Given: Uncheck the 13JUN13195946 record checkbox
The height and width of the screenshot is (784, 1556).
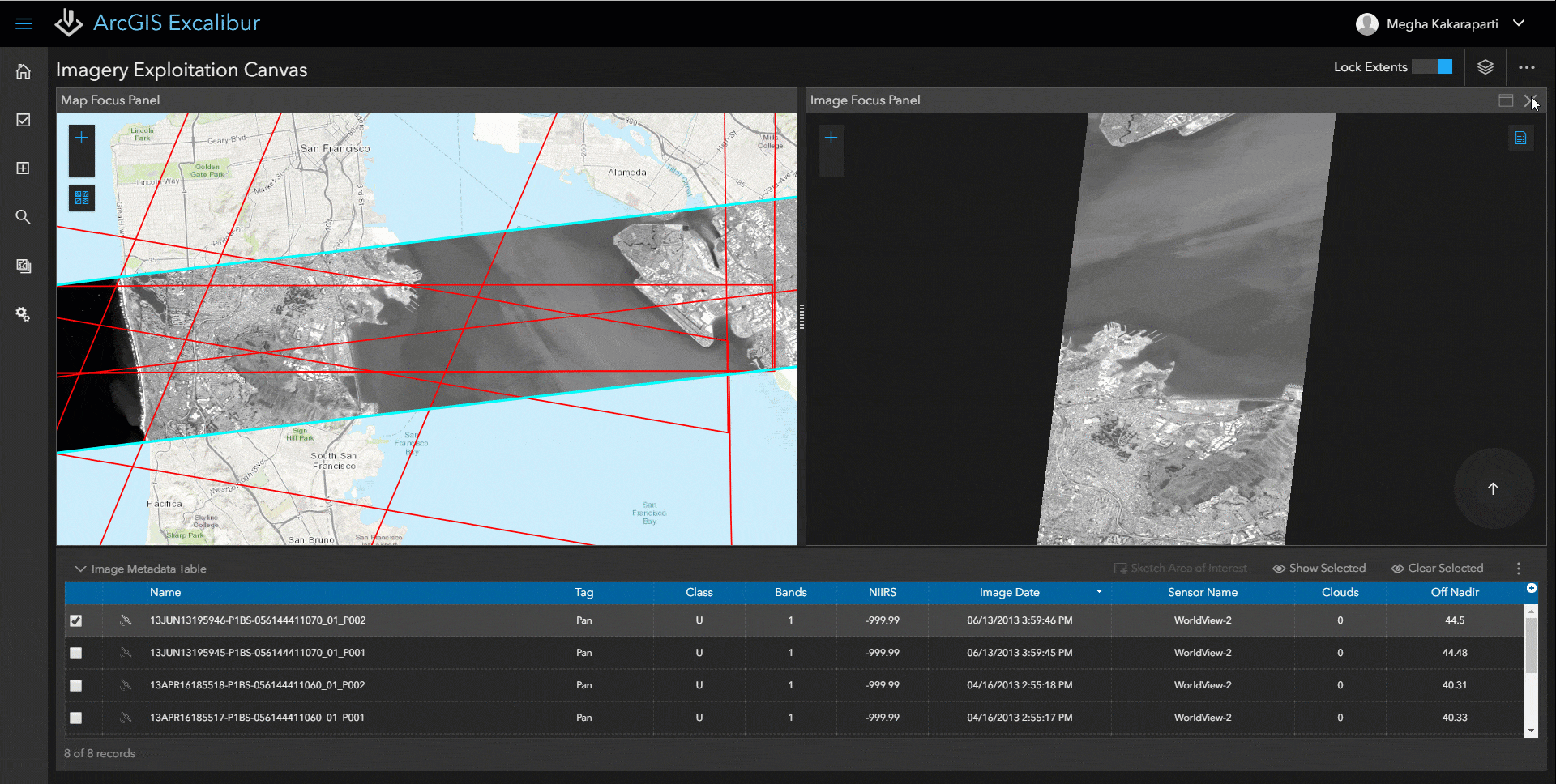Looking at the screenshot, I should click(x=75, y=620).
